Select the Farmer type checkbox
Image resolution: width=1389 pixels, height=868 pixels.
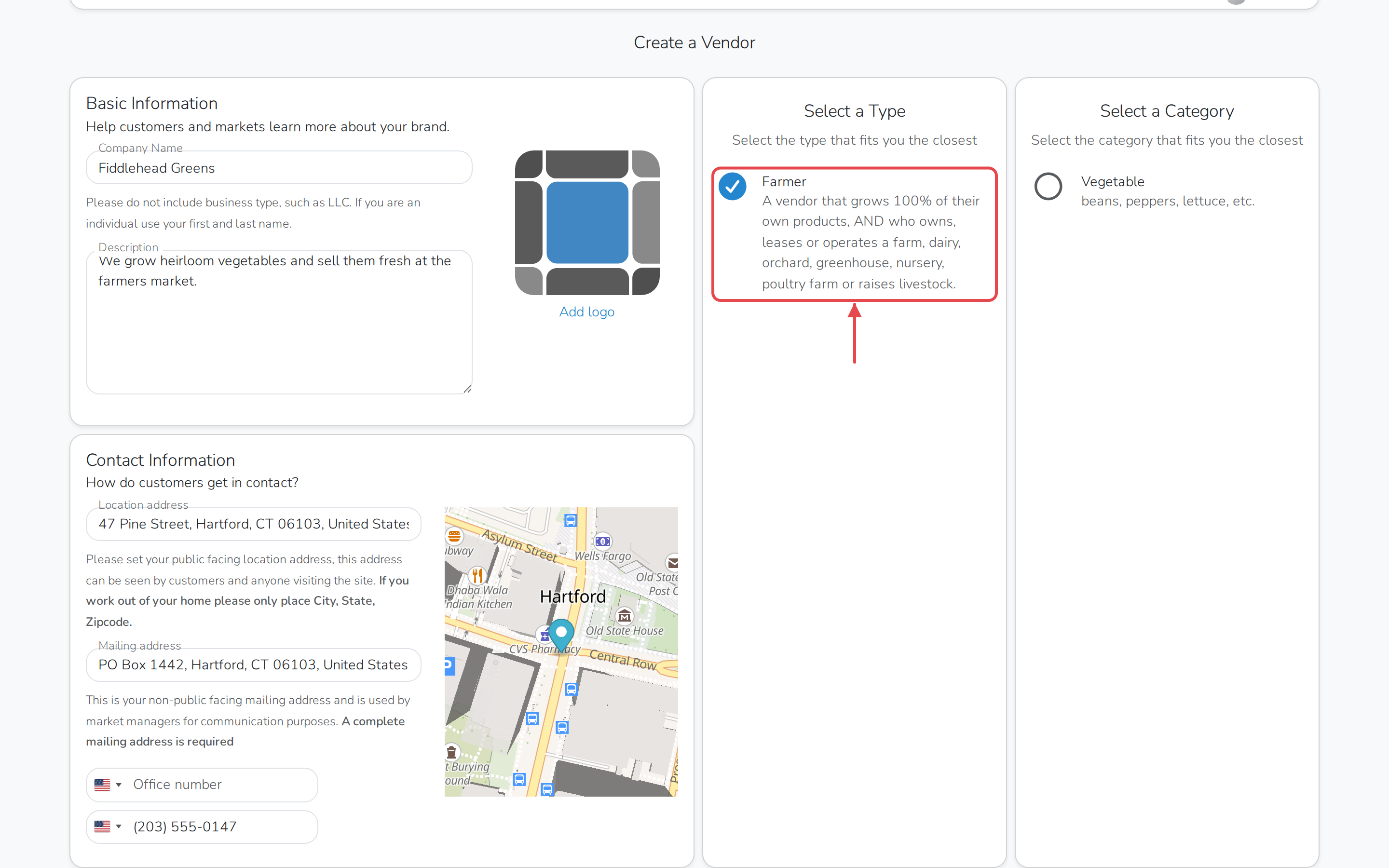[733, 187]
